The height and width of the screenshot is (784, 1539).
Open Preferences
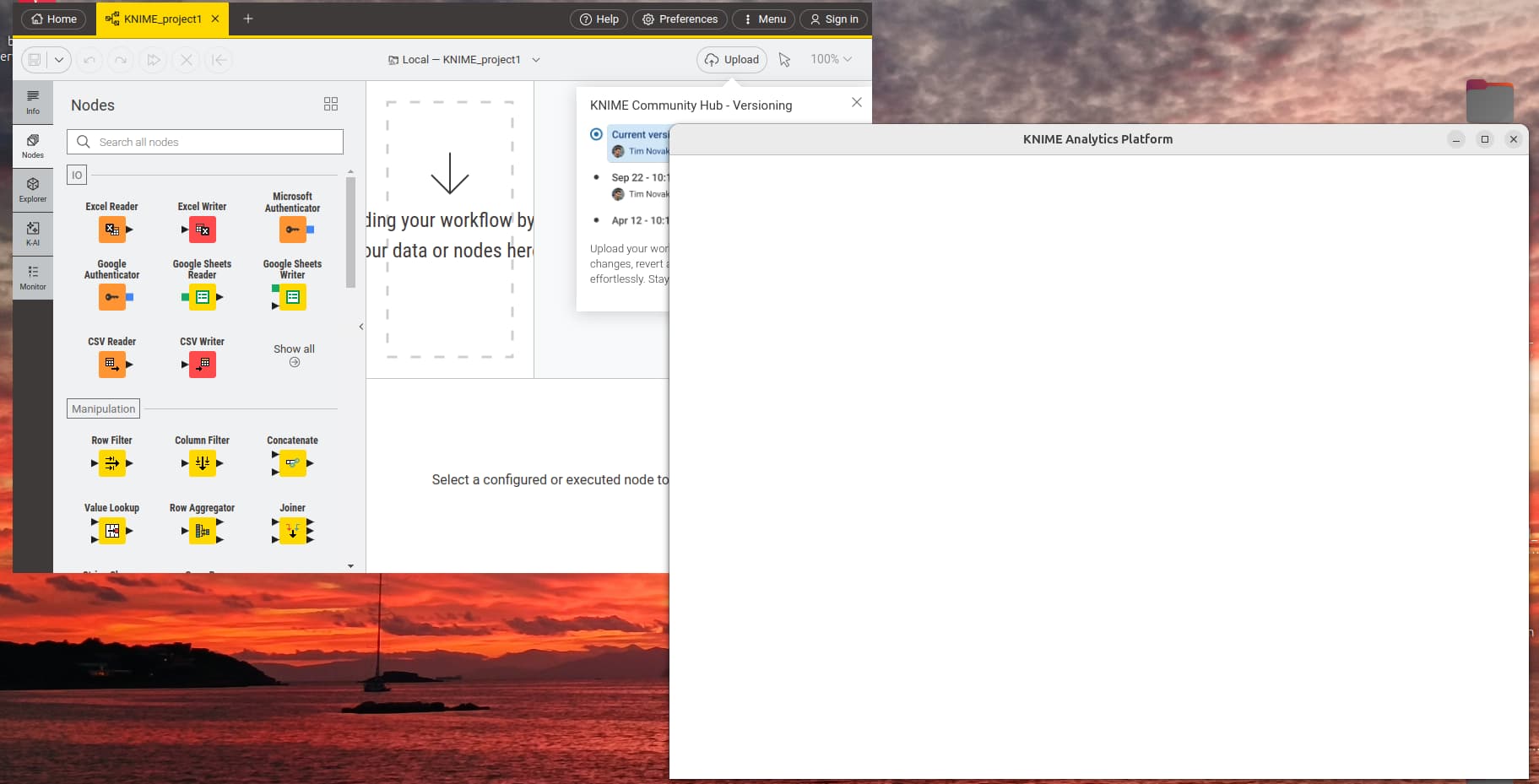pyautogui.click(x=680, y=19)
